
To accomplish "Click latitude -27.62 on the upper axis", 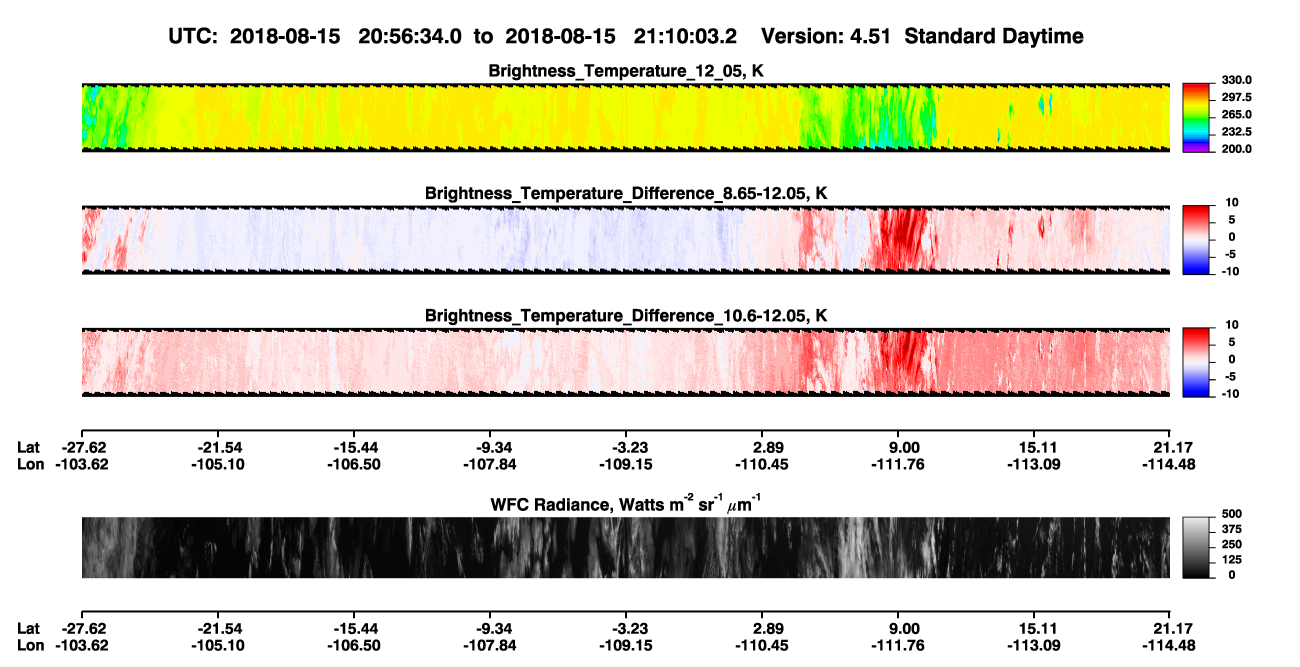I will coord(82,448).
